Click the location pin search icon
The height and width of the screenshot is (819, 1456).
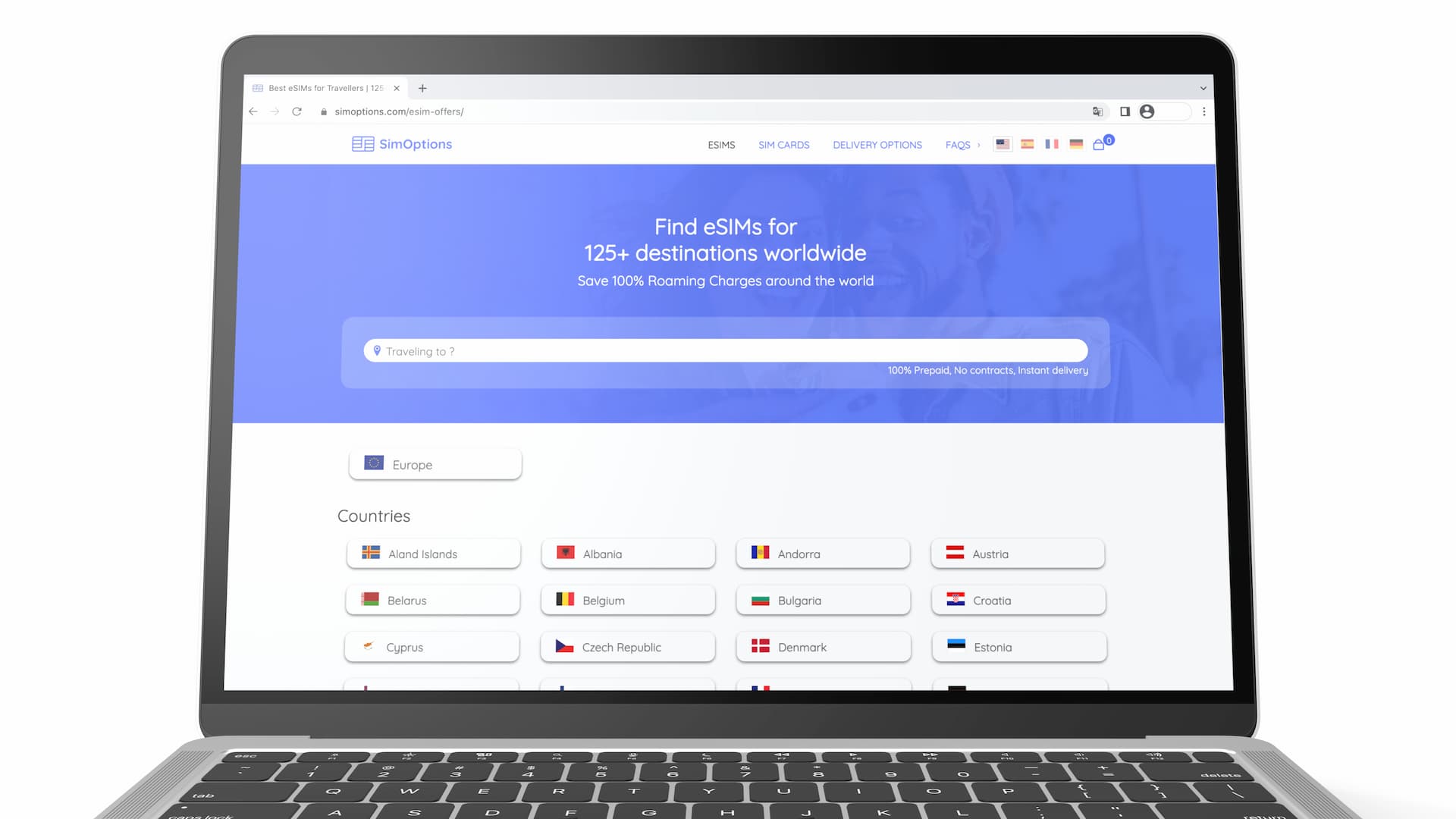378,351
